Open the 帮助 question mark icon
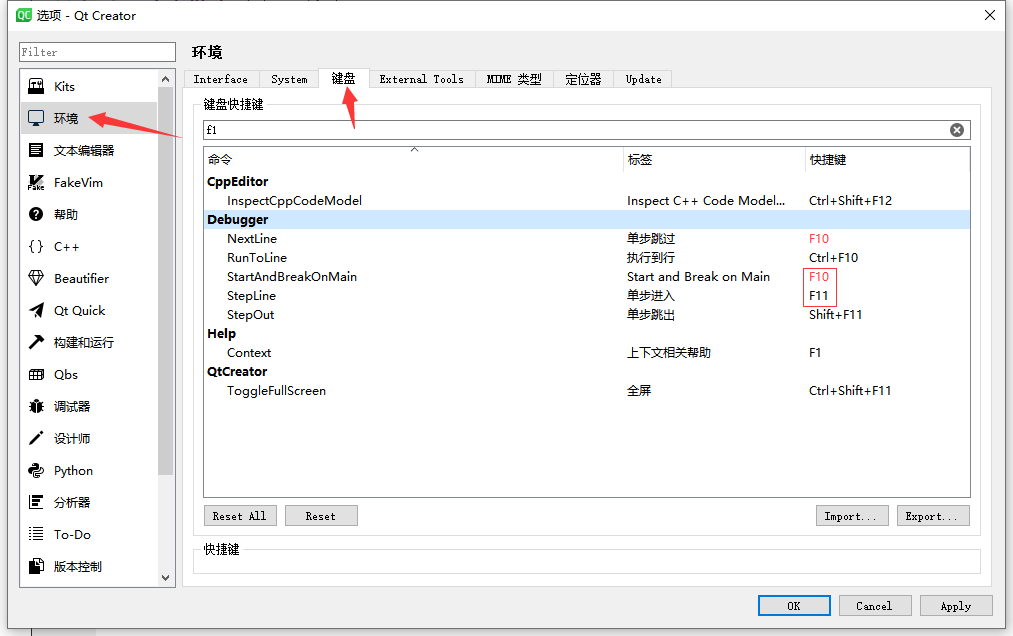Viewport: 1013px width, 636px height. (x=36, y=214)
